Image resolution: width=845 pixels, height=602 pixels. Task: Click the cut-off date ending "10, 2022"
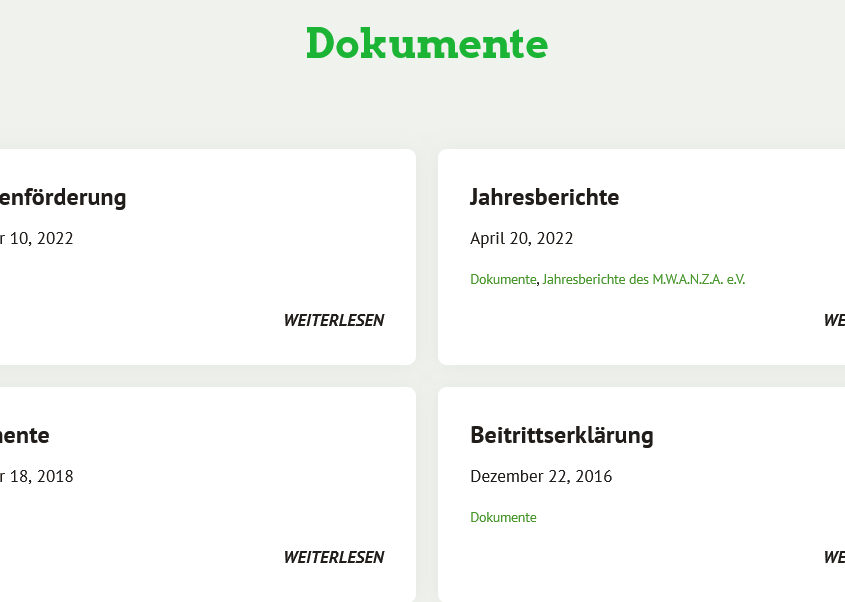click(36, 238)
